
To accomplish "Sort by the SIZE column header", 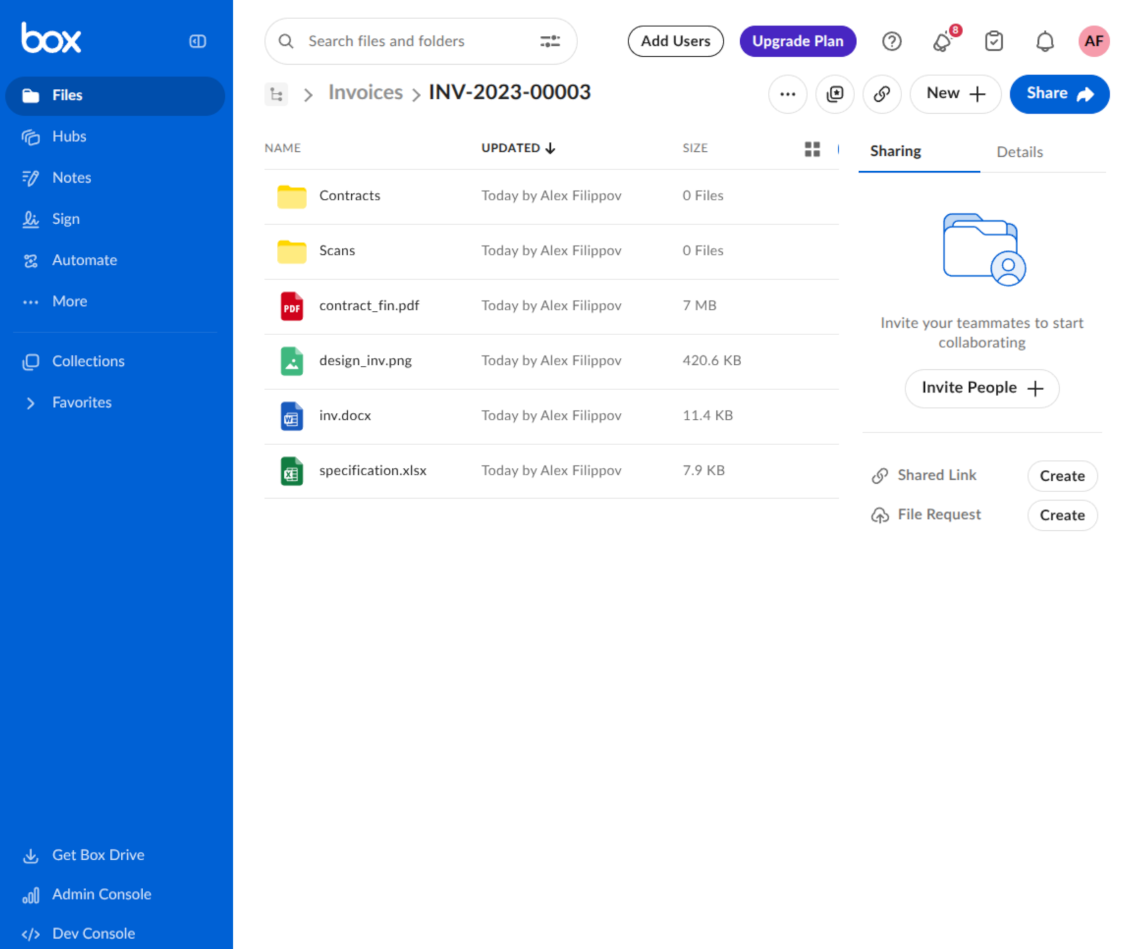I will coord(695,148).
